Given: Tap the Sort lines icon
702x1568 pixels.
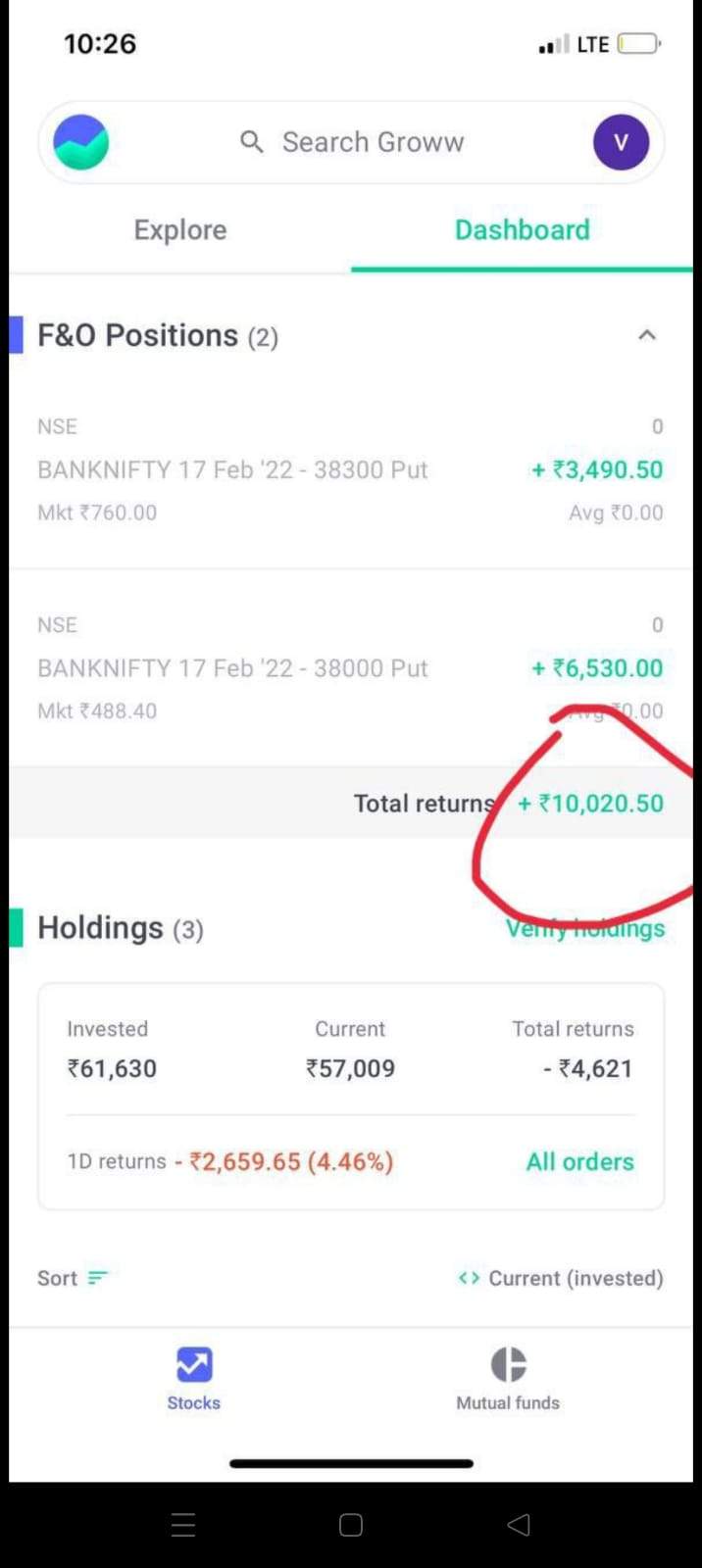Looking at the screenshot, I should point(97,1278).
